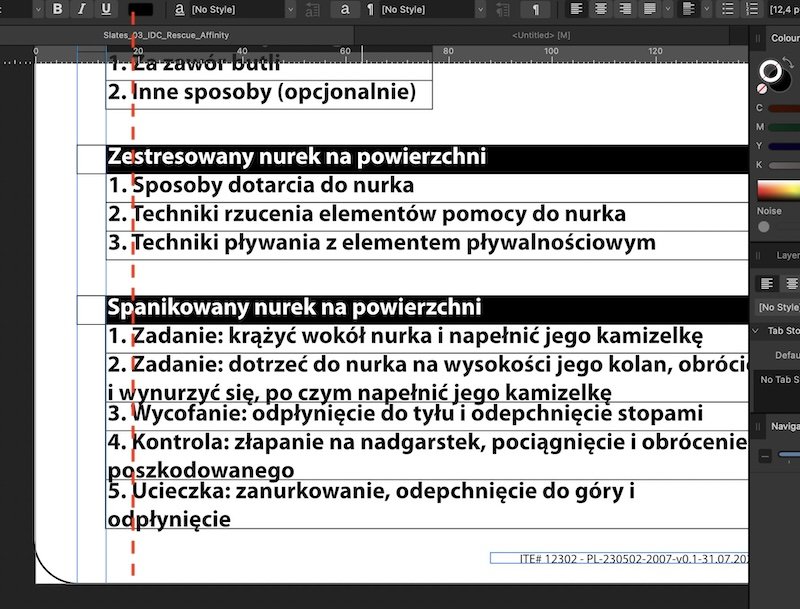The width and height of the screenshot is (800, 609).
Task: Expand the justify options dropdown
Action: tap(667, 9)
